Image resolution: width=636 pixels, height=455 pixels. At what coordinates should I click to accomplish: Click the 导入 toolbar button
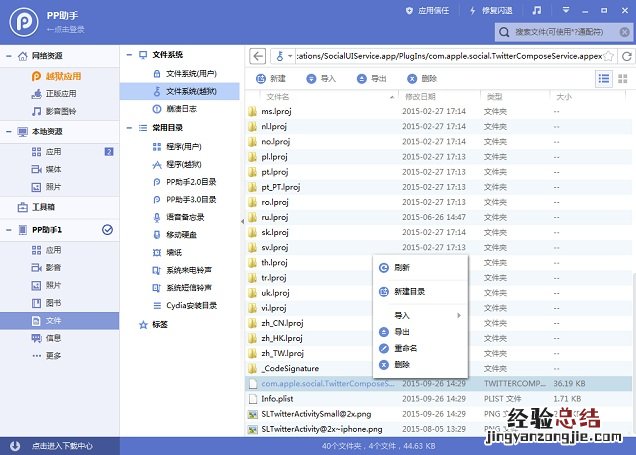point(321,79)
